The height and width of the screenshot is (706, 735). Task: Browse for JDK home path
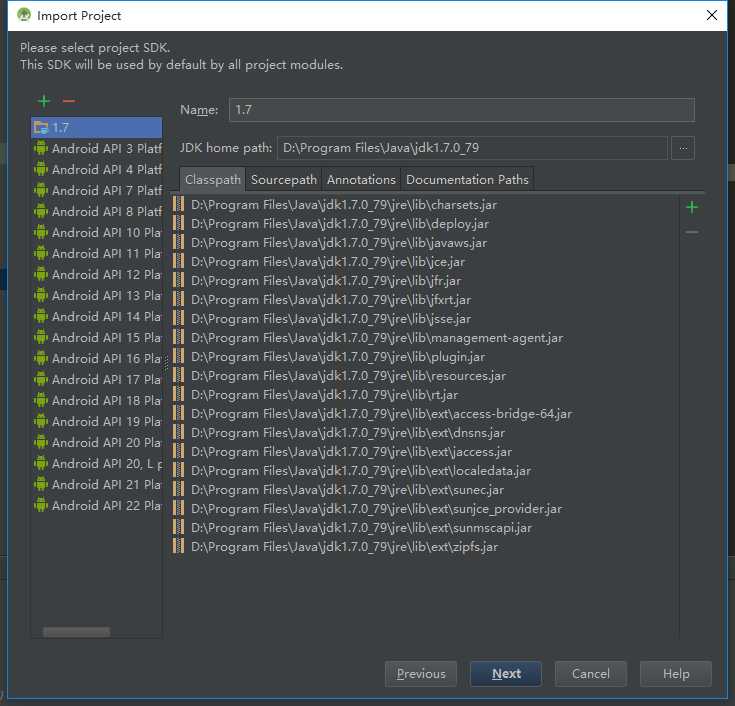(683, 148)
